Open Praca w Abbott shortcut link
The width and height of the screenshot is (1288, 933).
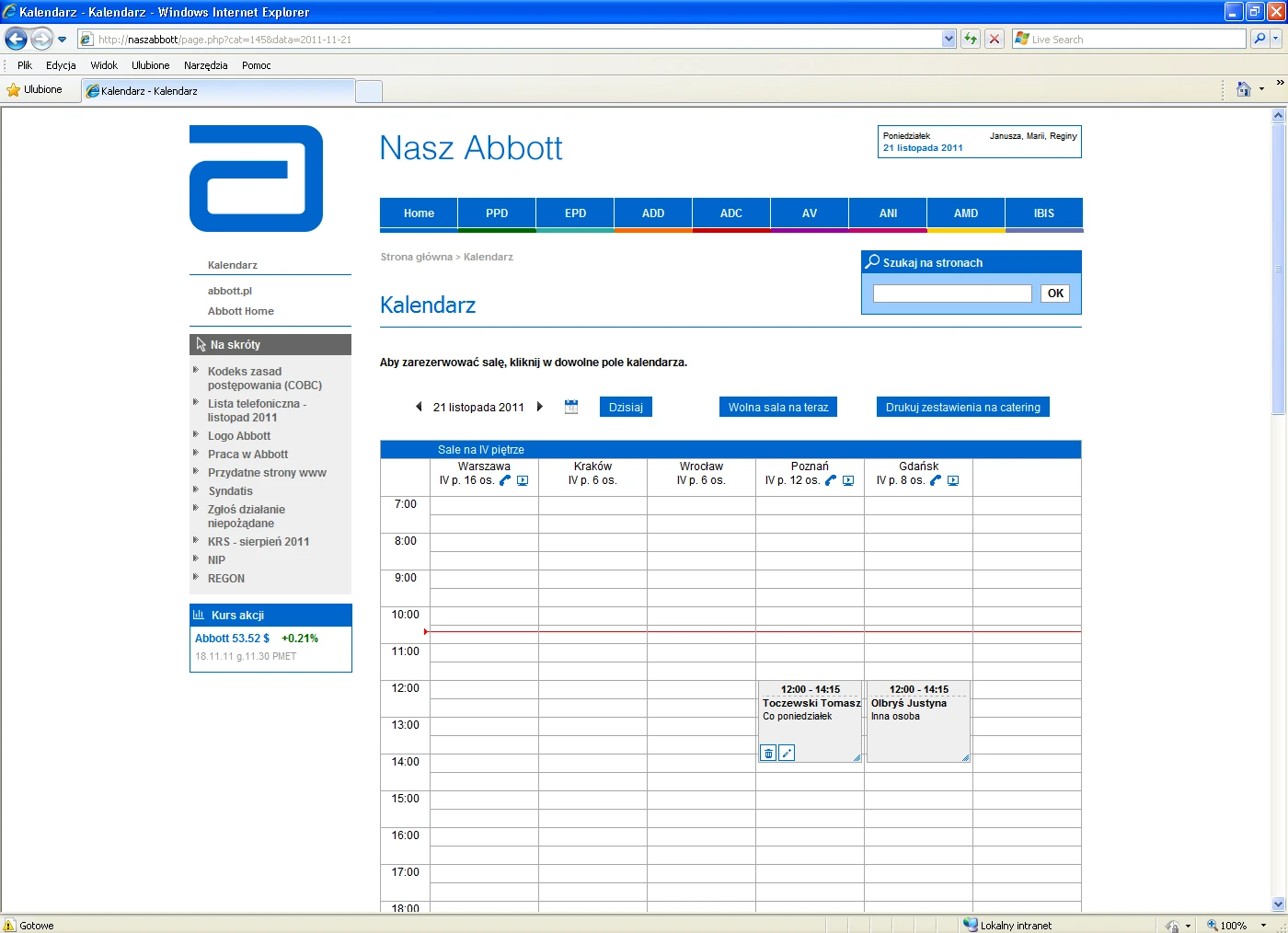point(247,455)
